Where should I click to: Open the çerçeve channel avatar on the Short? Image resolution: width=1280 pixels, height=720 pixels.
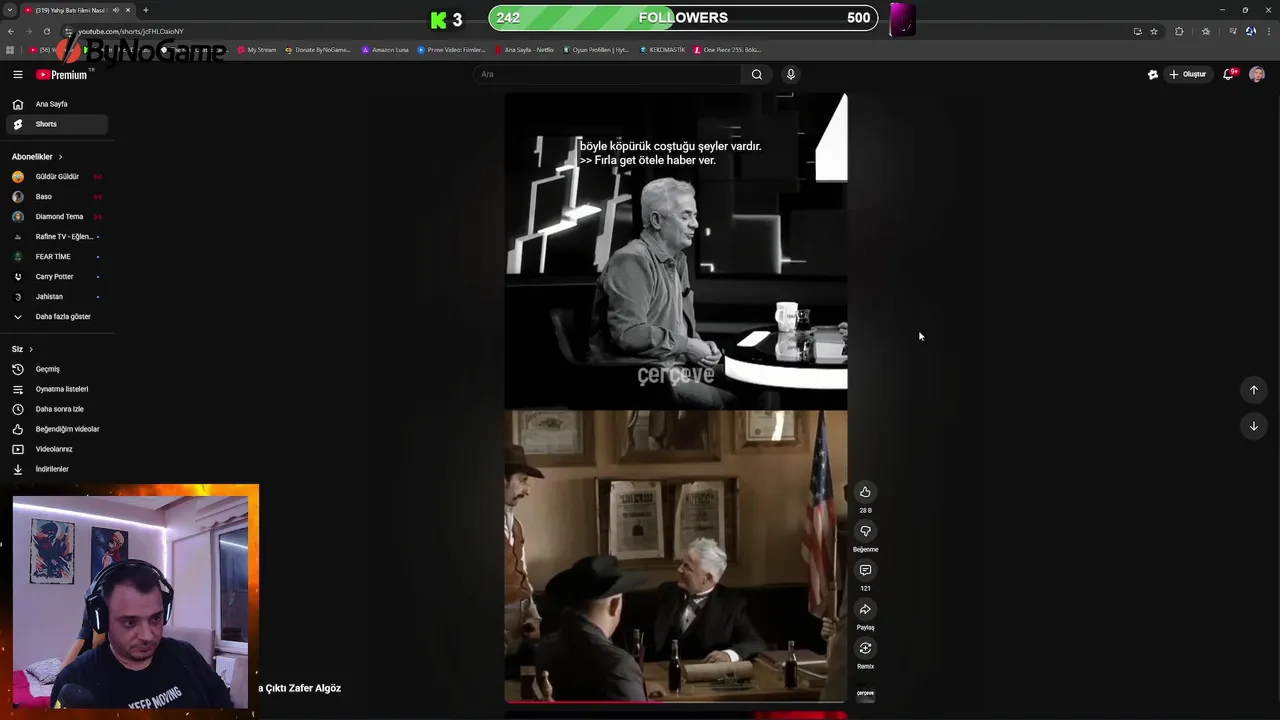coord(865,693)
